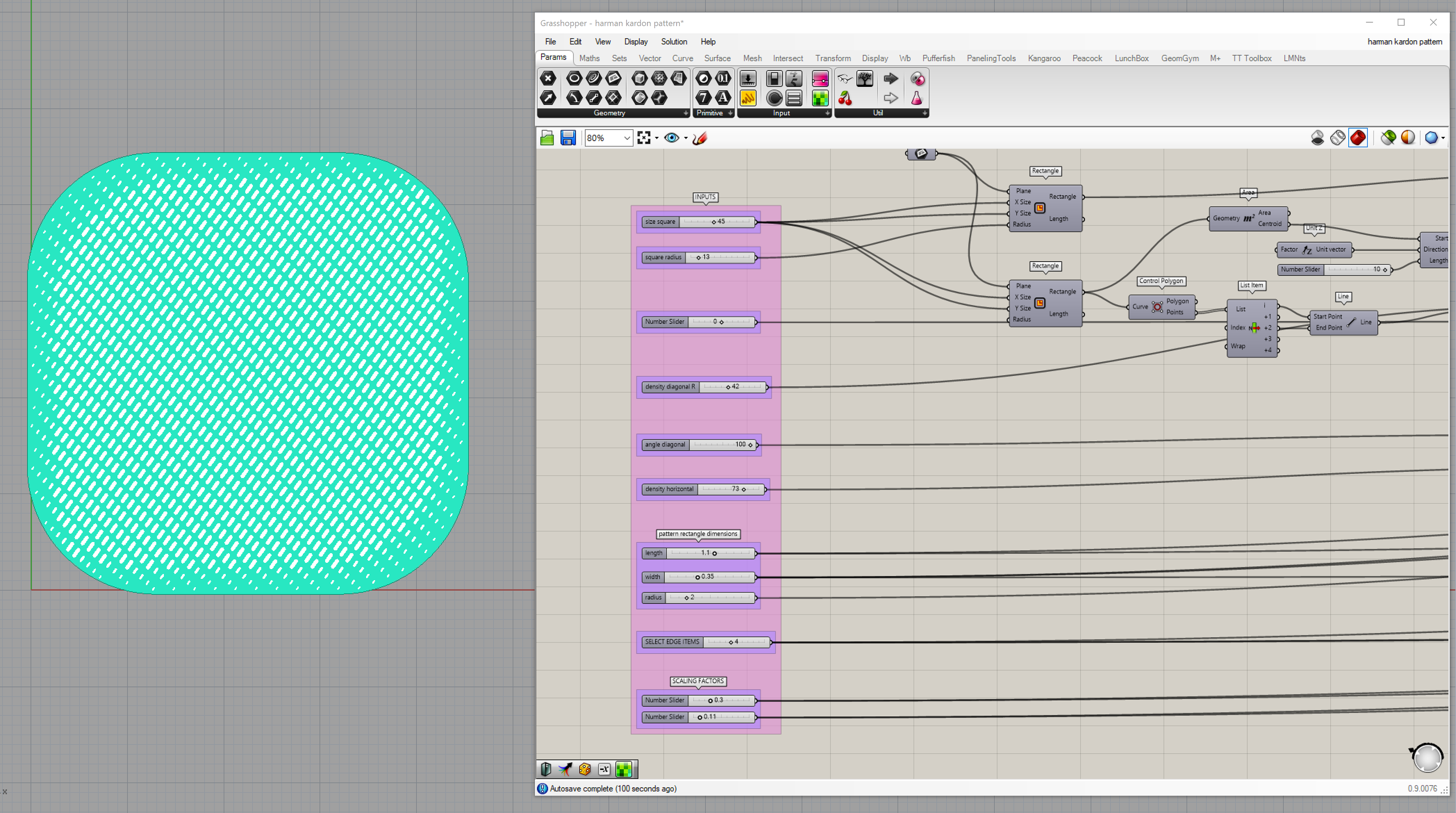Open the preview eye dropdown arrow

click(686, 138)
